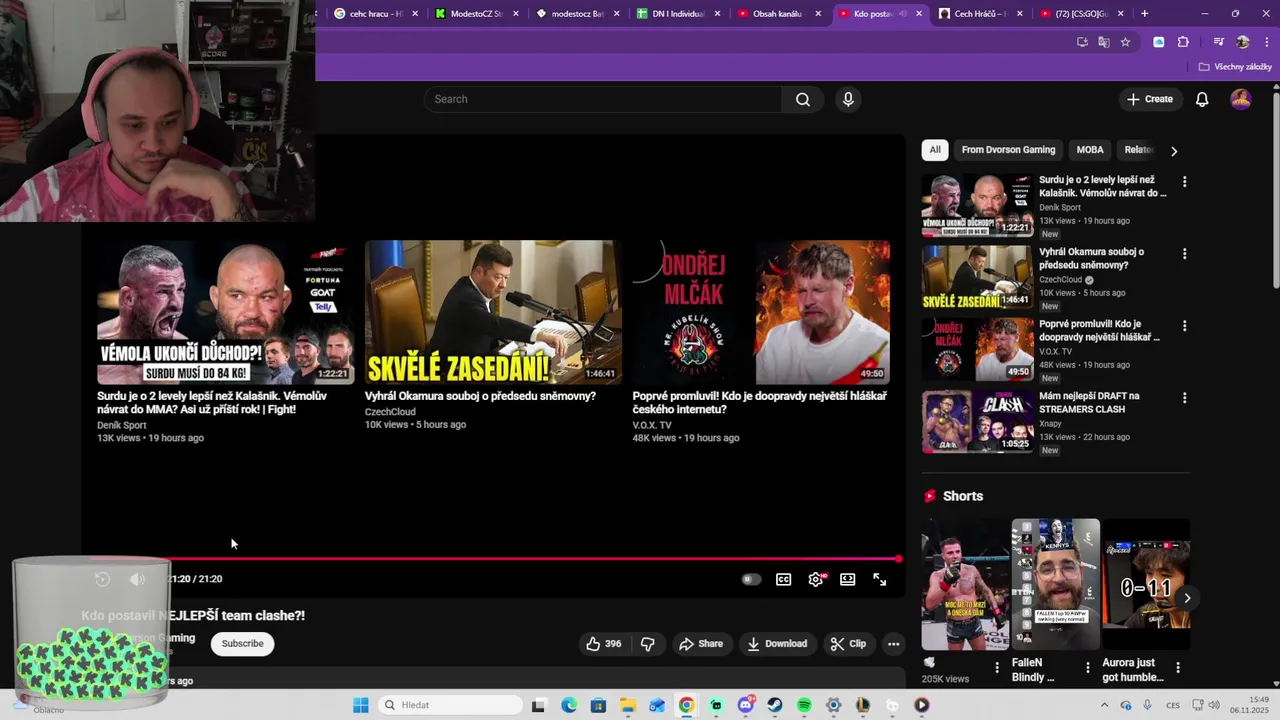
Task: Open the YouTube account avatar menu
Action: tap(1241, 99)
